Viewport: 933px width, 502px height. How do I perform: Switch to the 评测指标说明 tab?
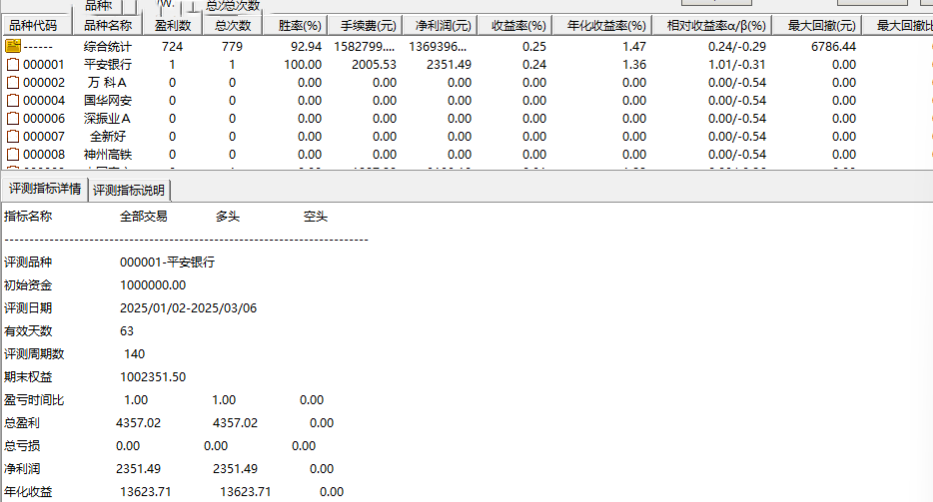click(129, 190)
